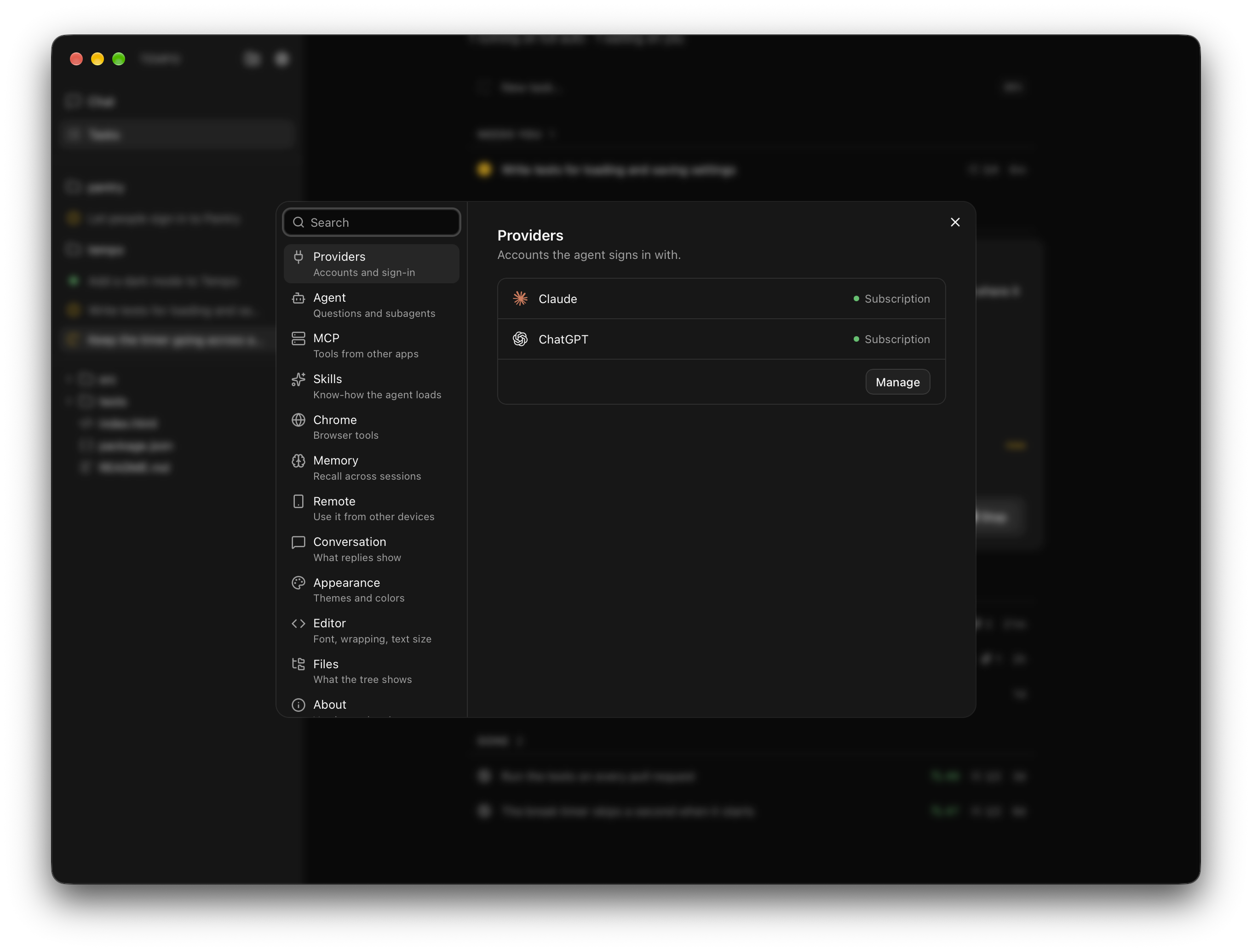
Task: Click the Manage providers button
Action: point(897,382)
